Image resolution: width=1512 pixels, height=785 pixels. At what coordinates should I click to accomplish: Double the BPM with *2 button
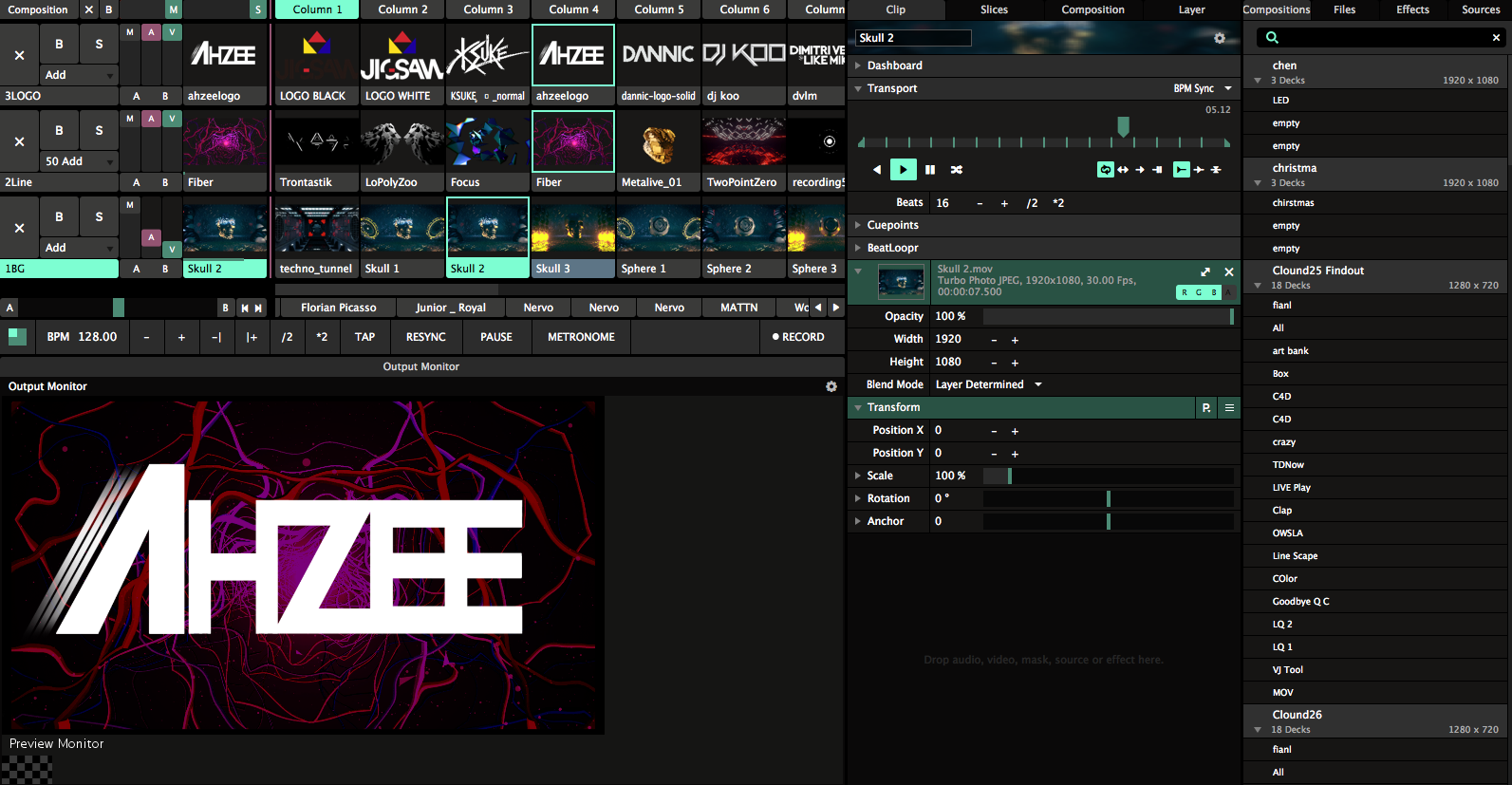[322, 337]
